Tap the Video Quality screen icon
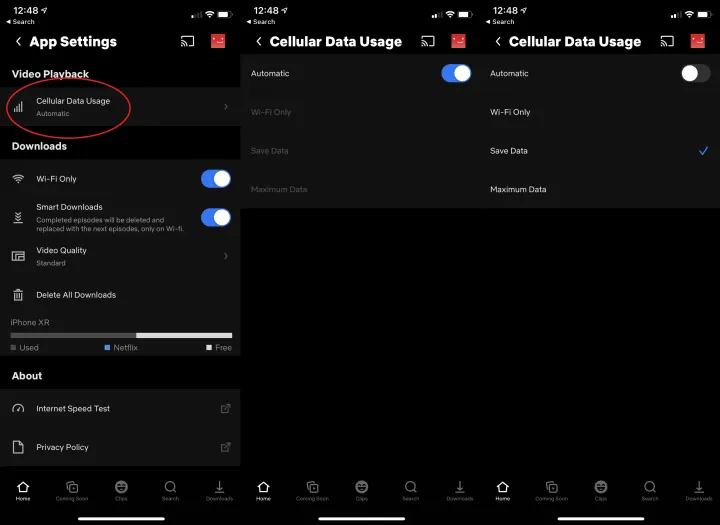This screenshot has width=720, height=525. click(x=18, y=256)
